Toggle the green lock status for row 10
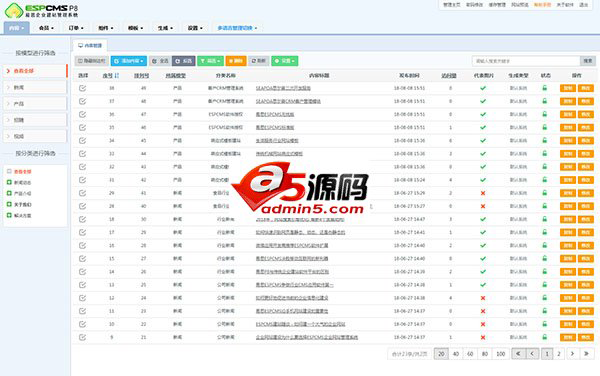This screenshot has width=600, height=376. click(x=545, y=324)
